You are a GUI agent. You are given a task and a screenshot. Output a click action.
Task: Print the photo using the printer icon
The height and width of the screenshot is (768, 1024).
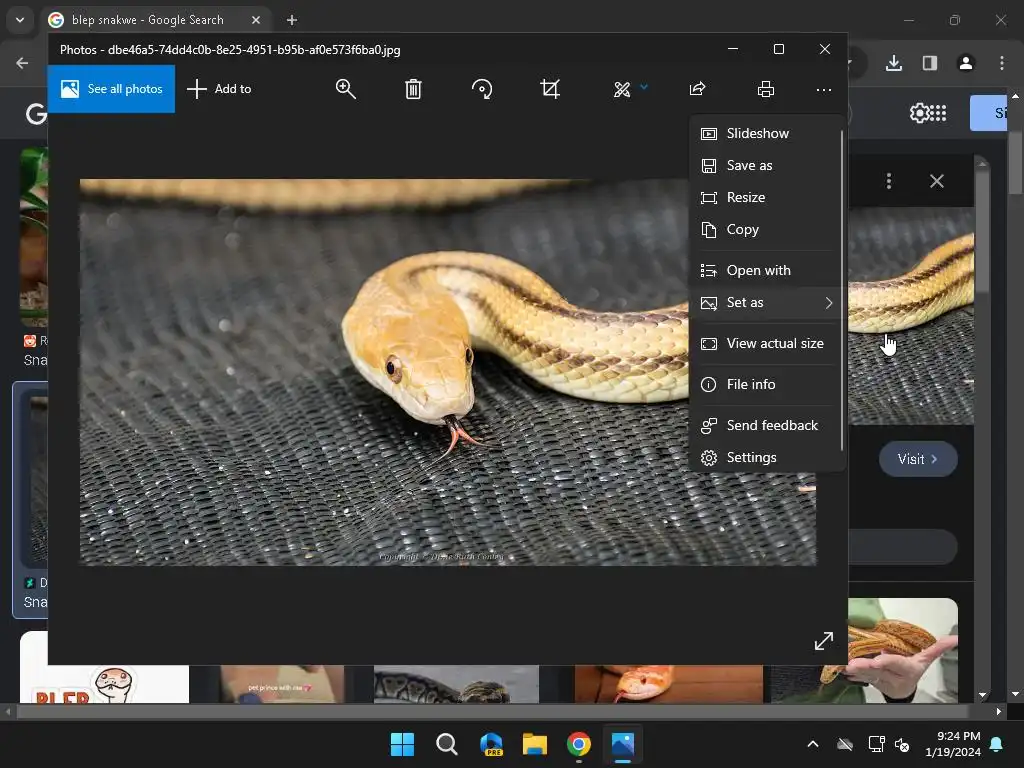point(766,89)
